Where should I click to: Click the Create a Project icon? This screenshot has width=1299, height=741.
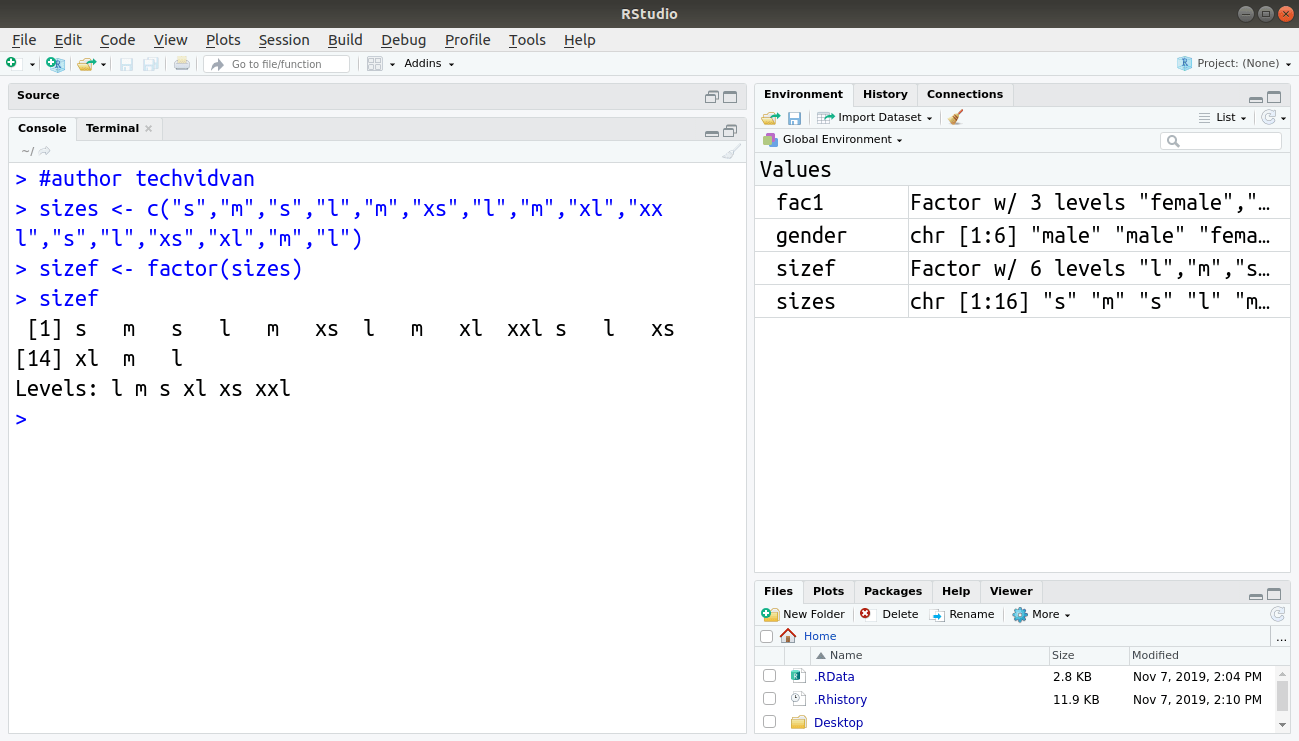point(55,63)
